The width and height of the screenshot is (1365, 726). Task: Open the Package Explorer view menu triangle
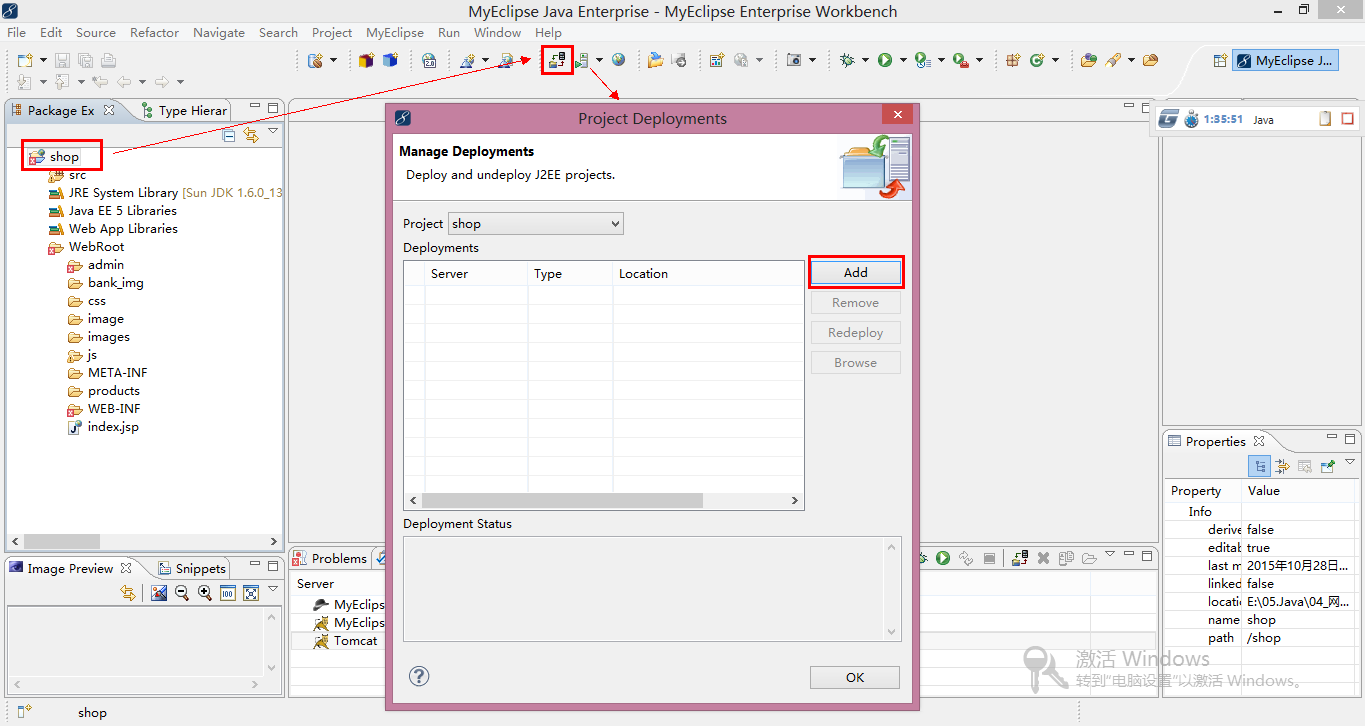coord(273,132)
